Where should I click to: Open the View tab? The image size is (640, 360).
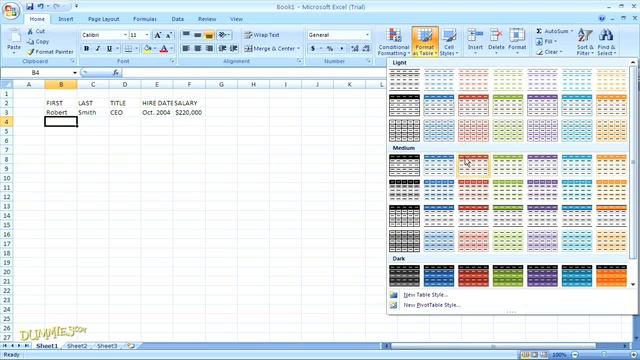point(236,19)
